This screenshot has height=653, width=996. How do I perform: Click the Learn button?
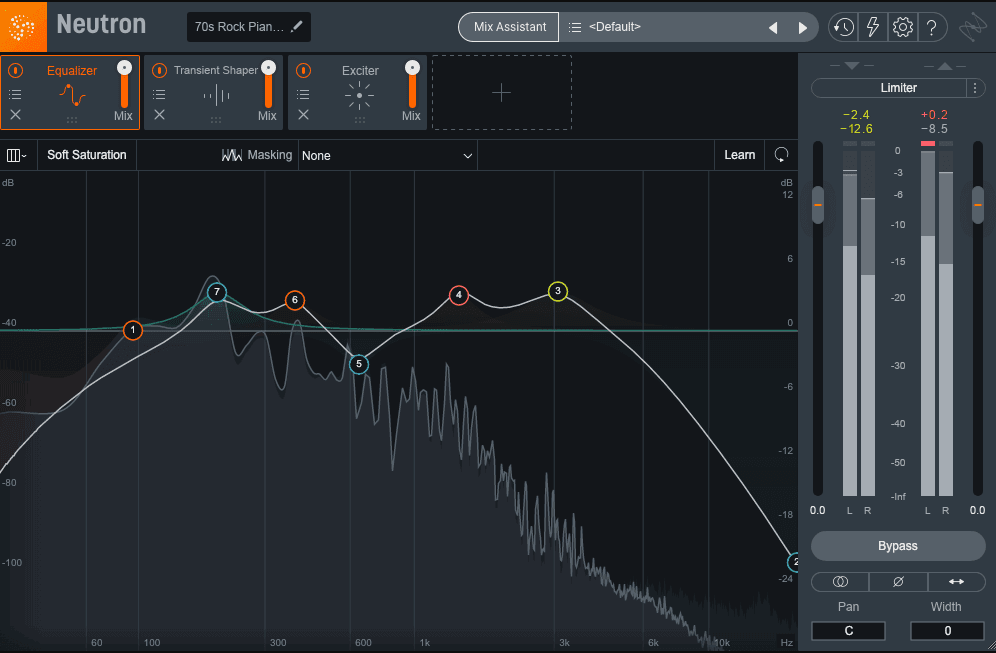[x=739, y=155]
